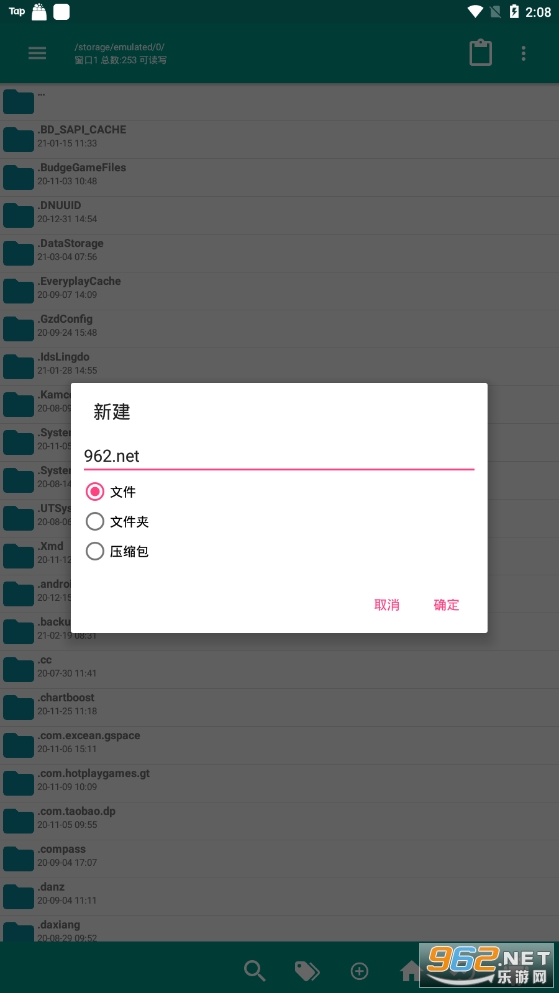Open the hamburger navigation menu

click(37, 53)
